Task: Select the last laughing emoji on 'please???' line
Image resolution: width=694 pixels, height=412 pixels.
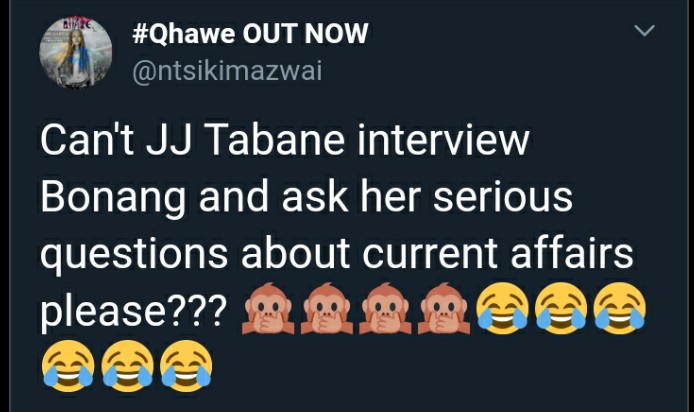Action: click(x=620, y=308)
